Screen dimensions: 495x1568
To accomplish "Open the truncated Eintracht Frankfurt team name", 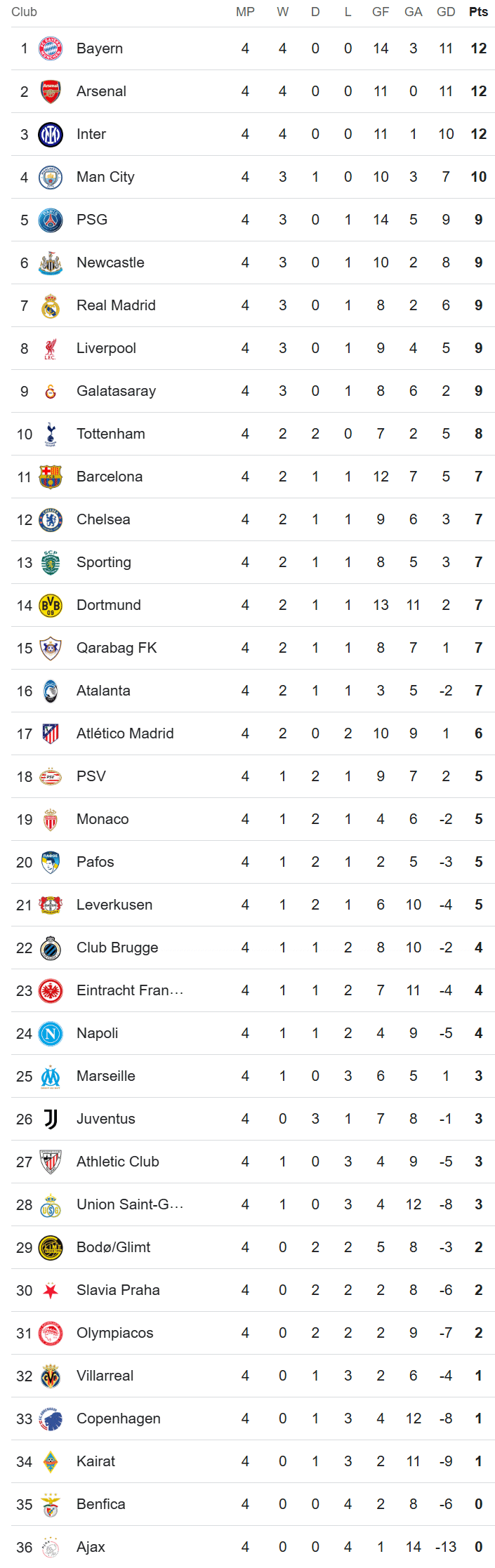I will coord(130,990).
